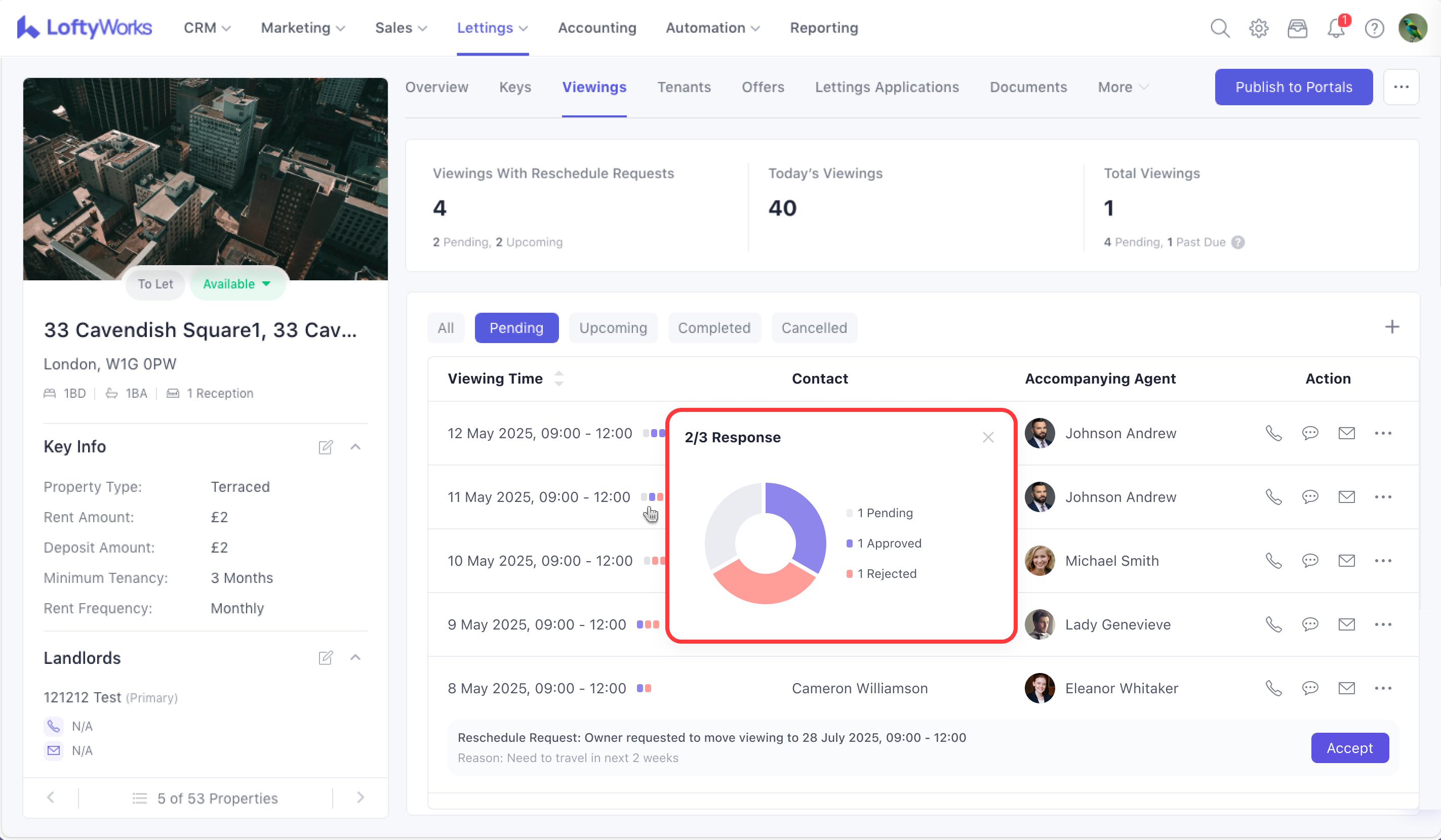This screenshot has width=1441, height=840.
Task: Open the notifications bell
Action: (1335, 28)
